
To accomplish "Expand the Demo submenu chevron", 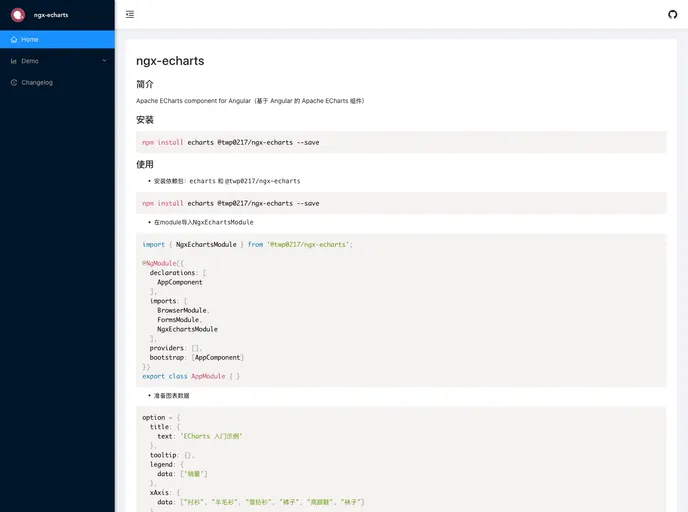I will [x=104, y=61].
